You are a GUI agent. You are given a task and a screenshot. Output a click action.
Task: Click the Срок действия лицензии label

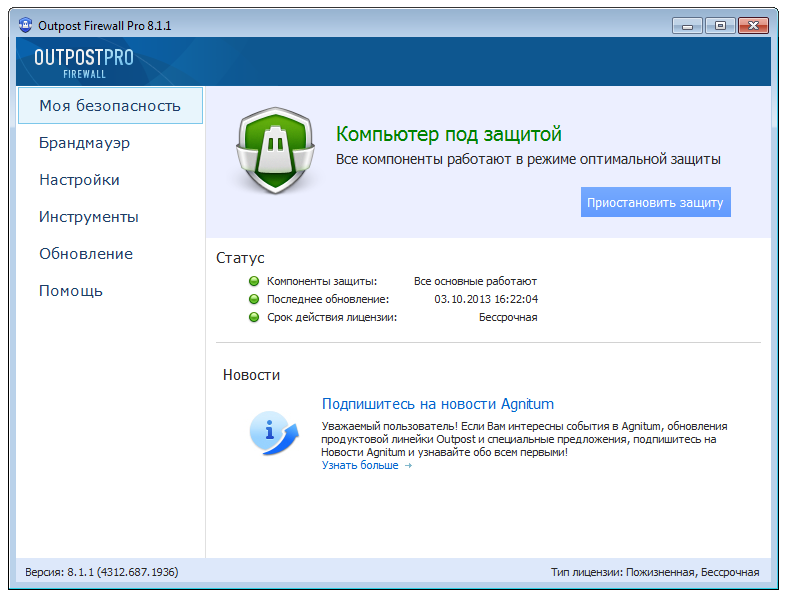pos(332,317)
